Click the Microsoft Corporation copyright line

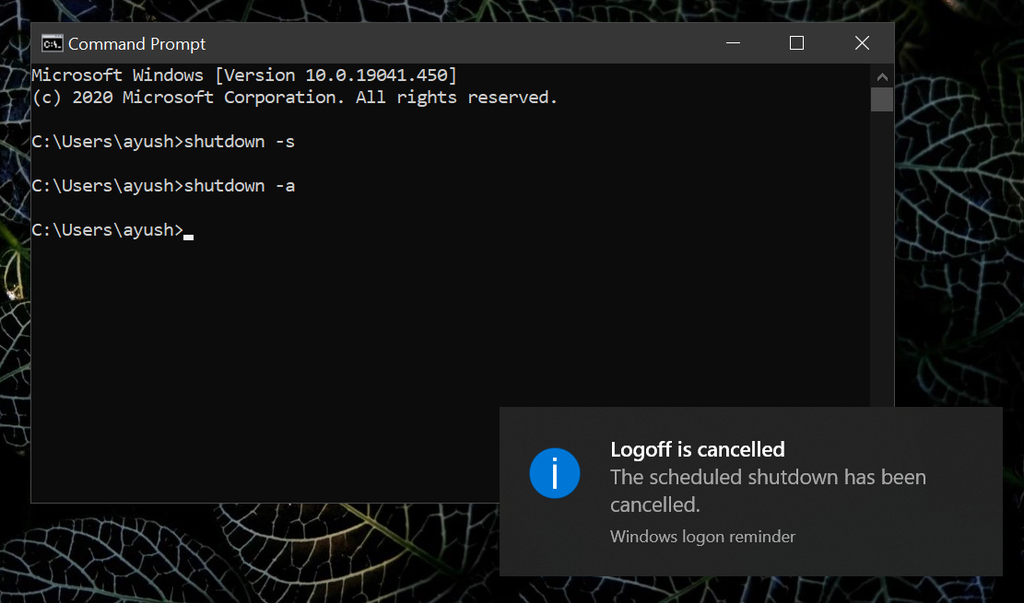295,97
